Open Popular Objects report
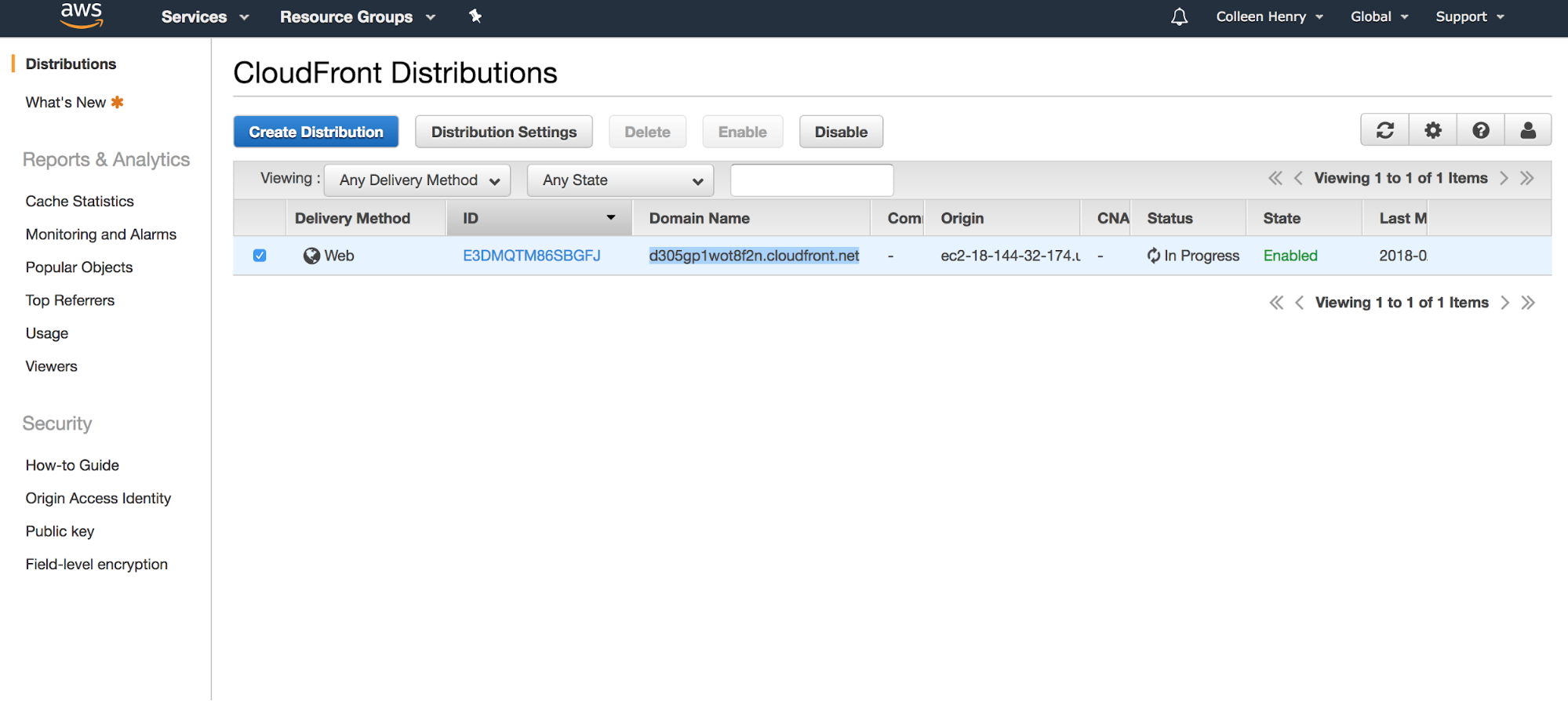The width and height of the screenshot is (1568, 701). (x=78, y=267)
